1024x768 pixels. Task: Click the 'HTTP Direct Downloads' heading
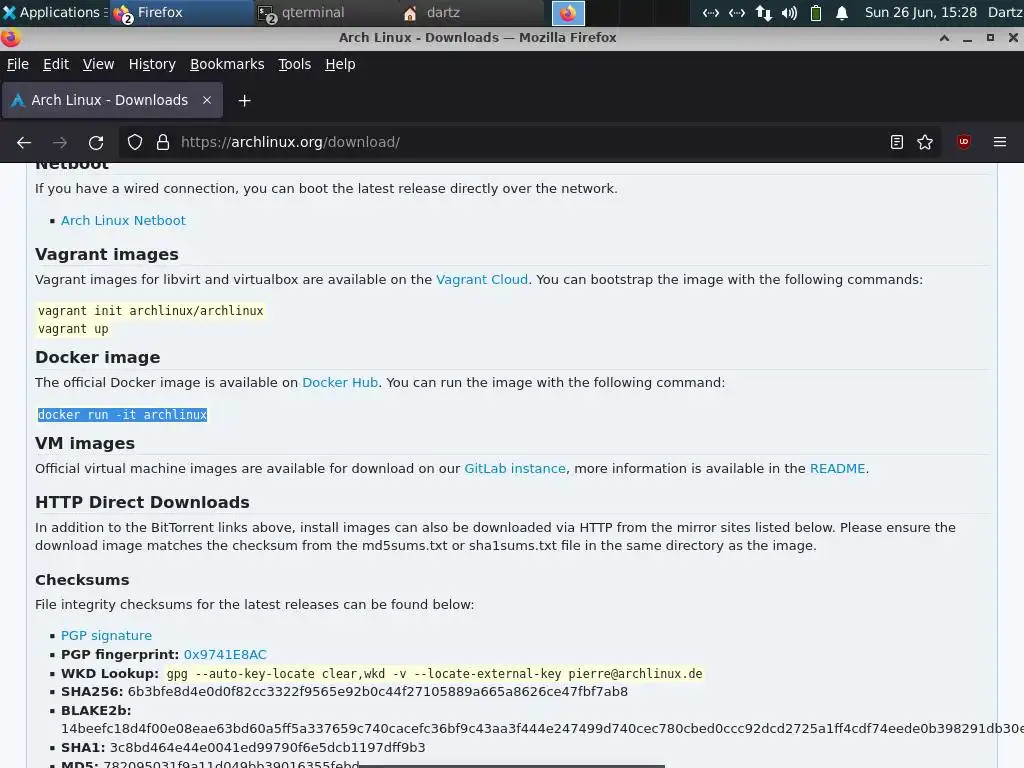142,502
